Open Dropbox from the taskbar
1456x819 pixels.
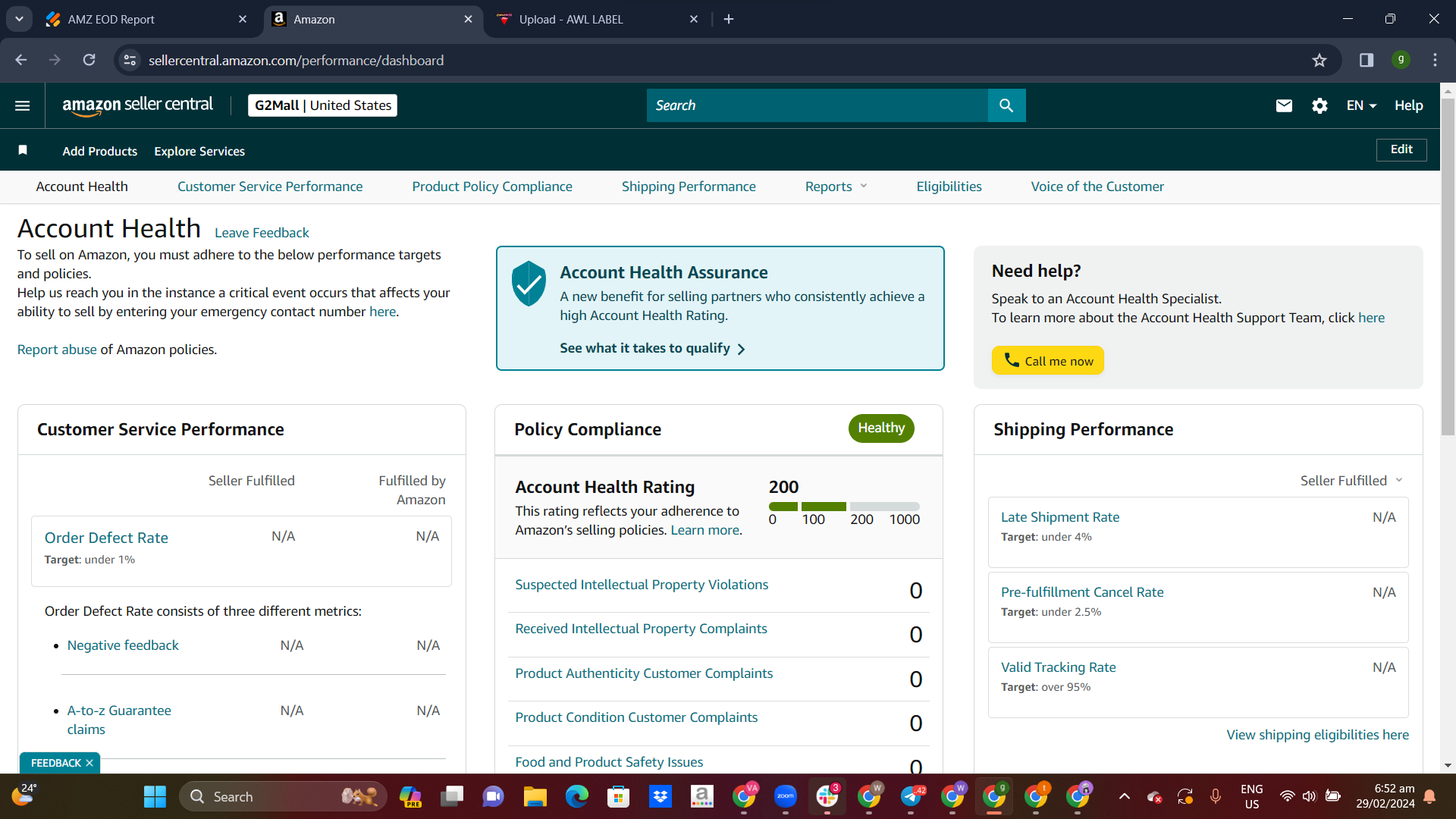click(661, 796)
